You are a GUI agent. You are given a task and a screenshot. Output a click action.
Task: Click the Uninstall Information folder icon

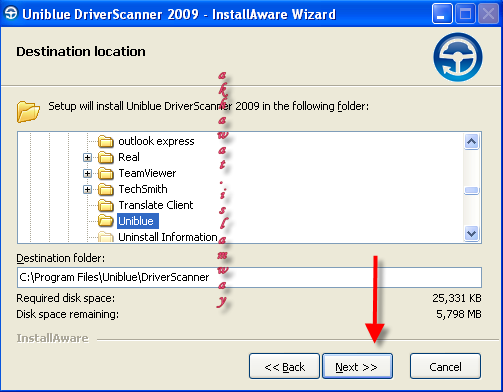click(x=106, y=237)
